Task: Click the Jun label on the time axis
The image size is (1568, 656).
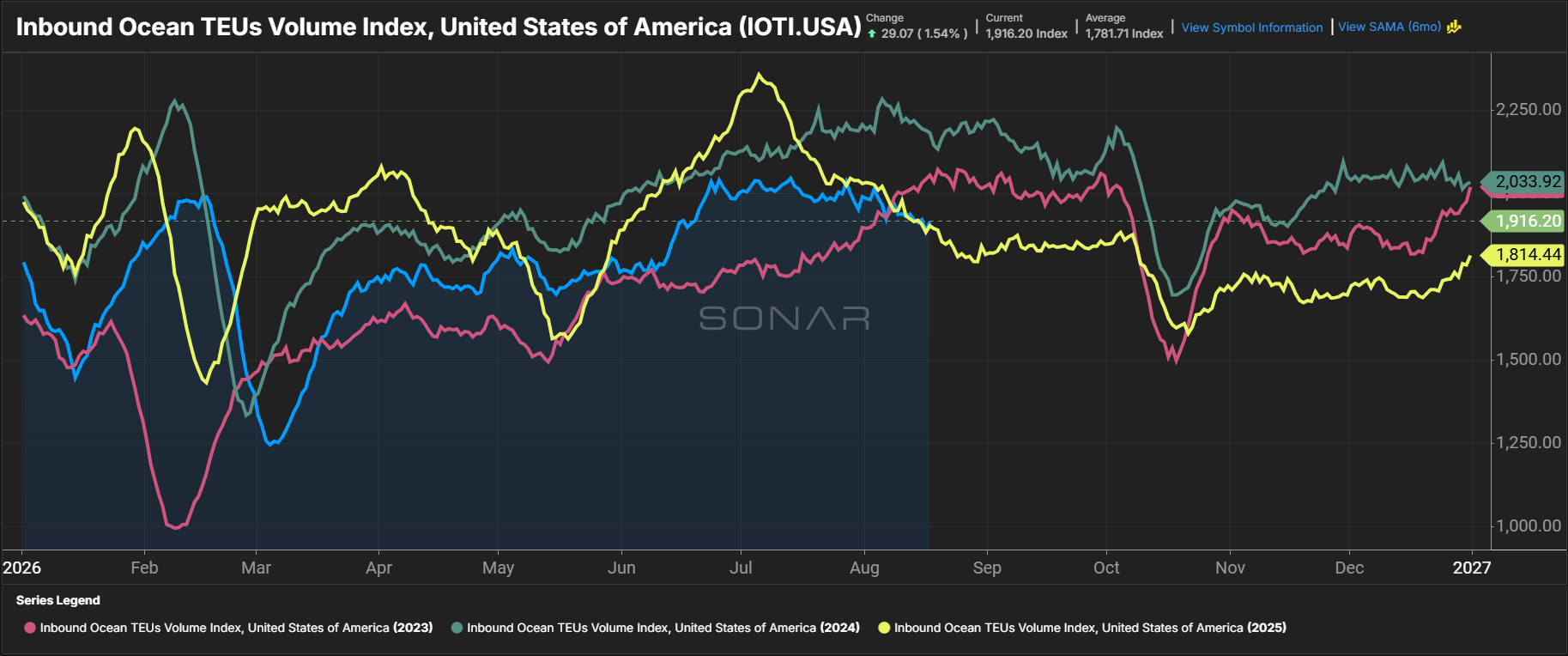Action: (621, 568)
